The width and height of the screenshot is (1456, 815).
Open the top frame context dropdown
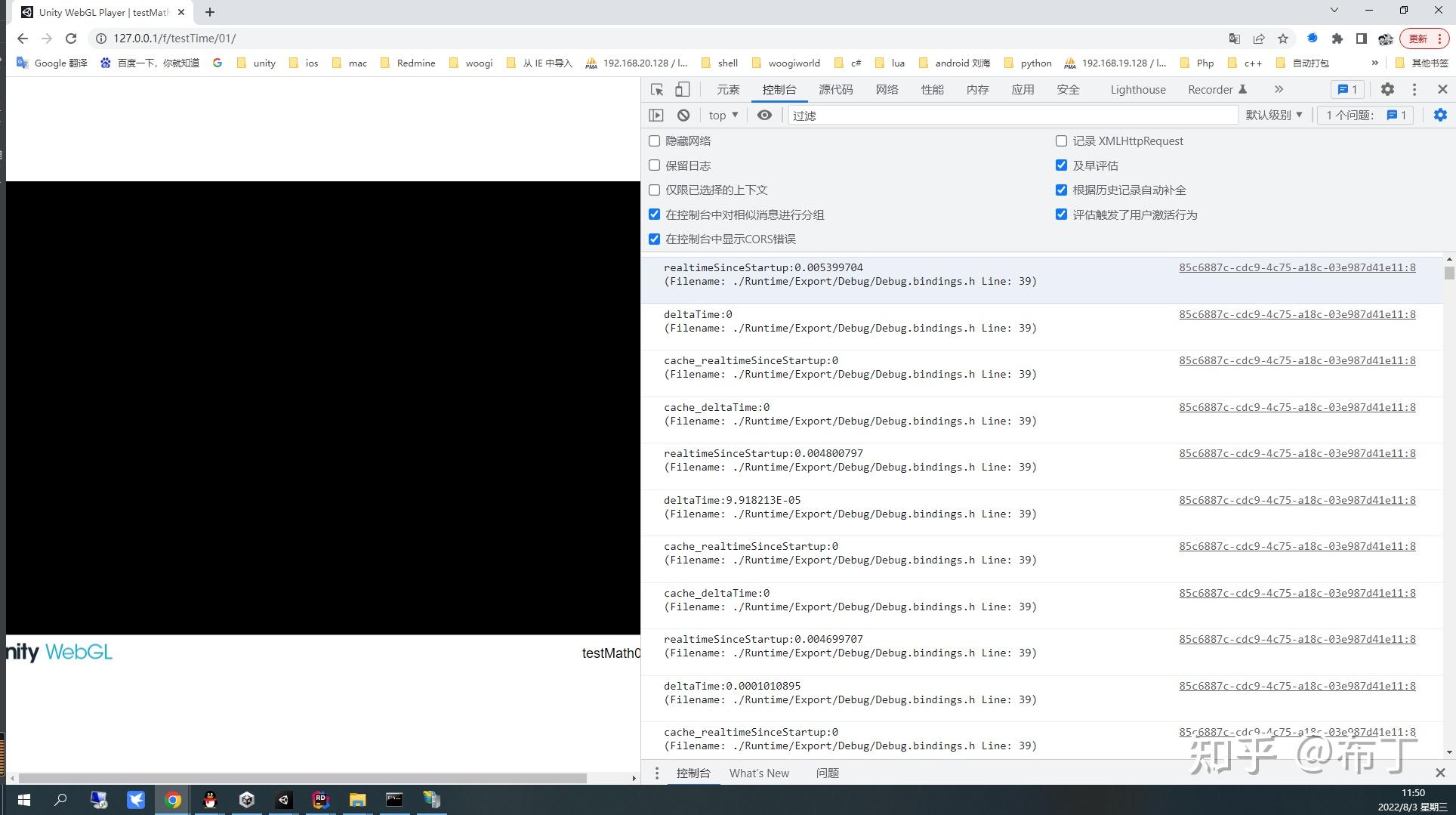[721, 115]
